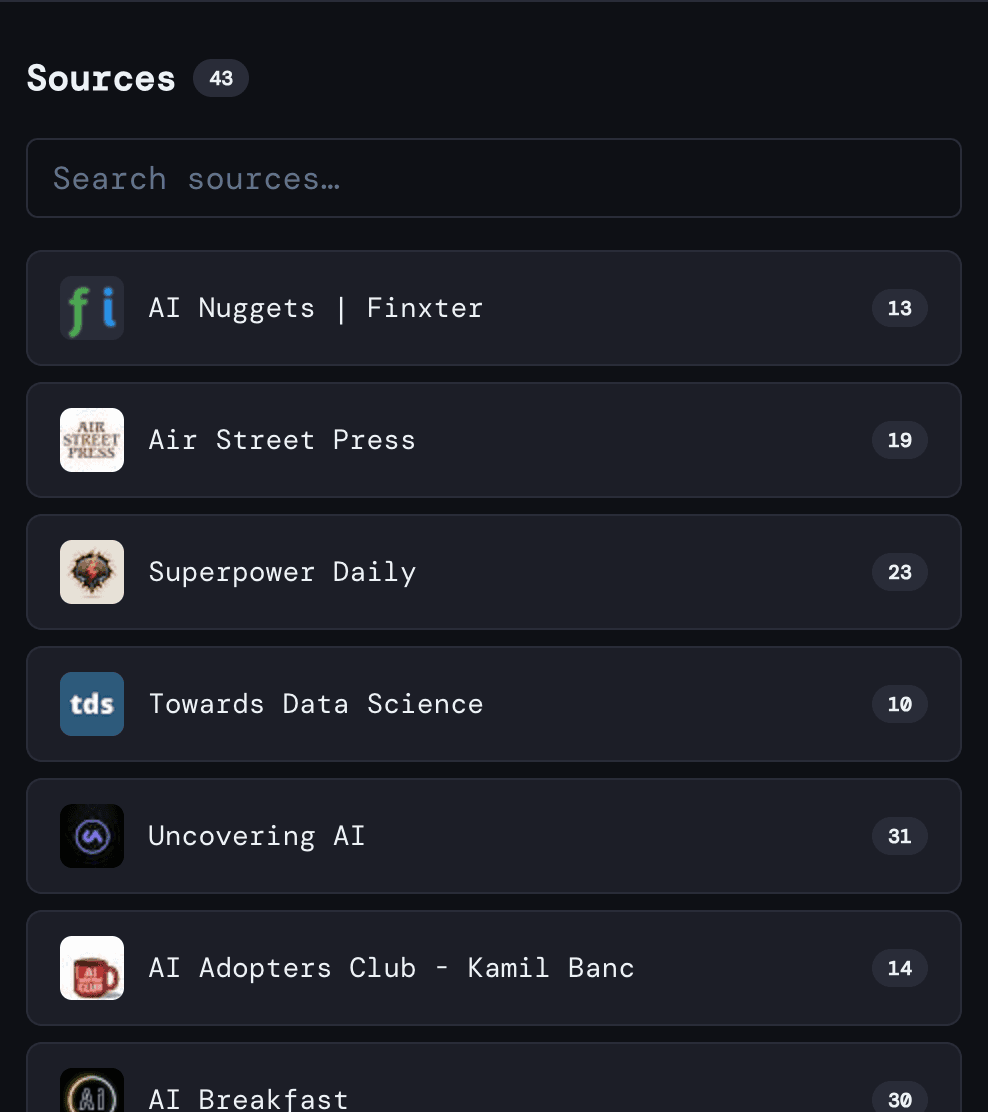The width and height of the screenshot is (988, 1112).
Task: Open the Air Street Press source
Action: point(281,440)
